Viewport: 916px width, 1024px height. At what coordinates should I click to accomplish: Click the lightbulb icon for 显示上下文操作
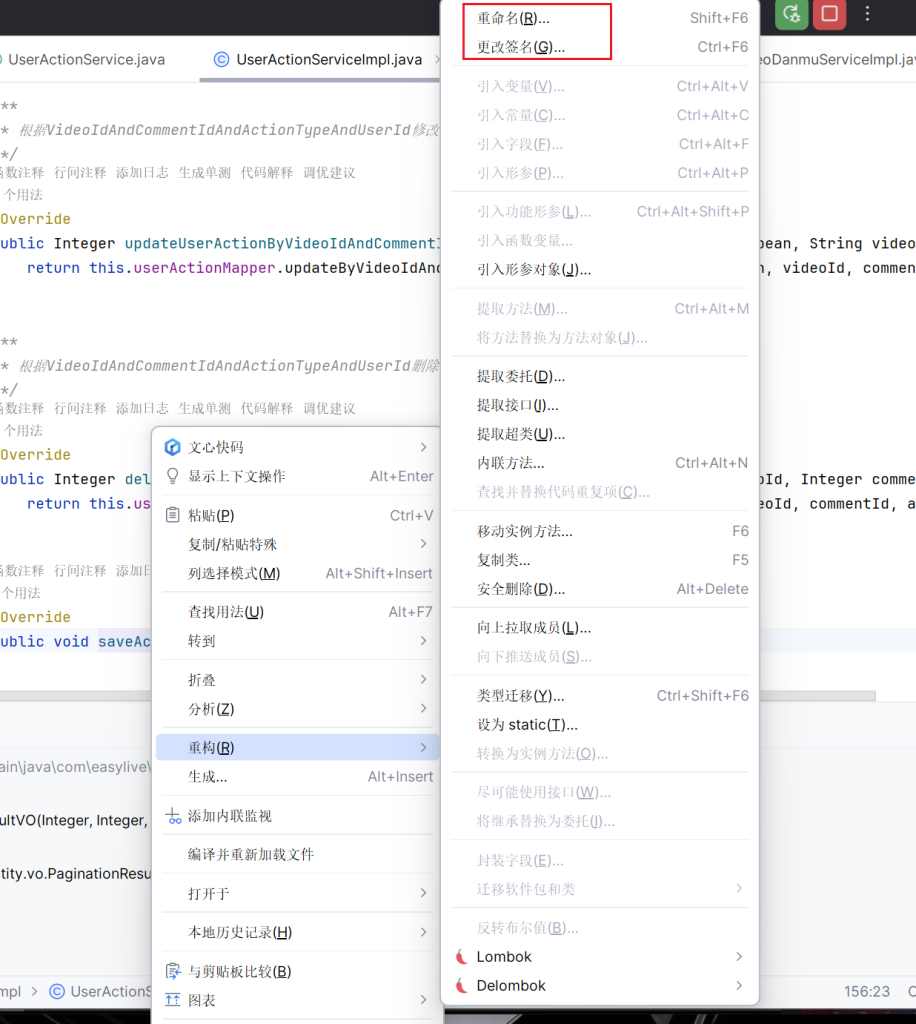pyautogui.click(x=172, y=476)
